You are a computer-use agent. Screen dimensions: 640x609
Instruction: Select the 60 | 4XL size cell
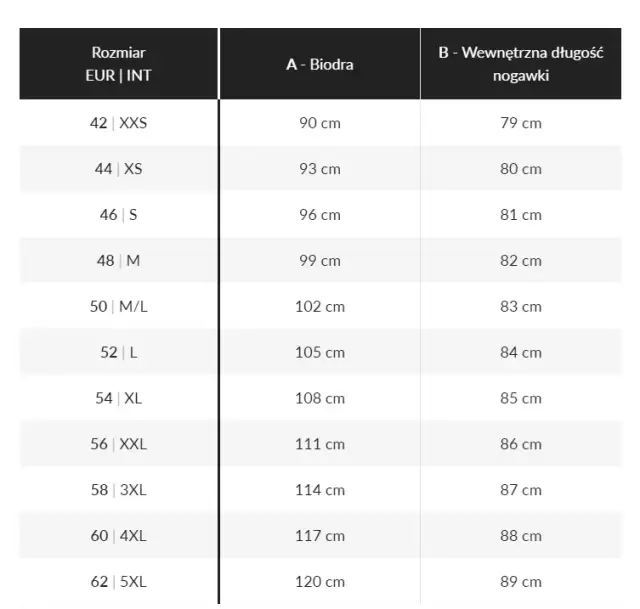[x=118, y=536]
